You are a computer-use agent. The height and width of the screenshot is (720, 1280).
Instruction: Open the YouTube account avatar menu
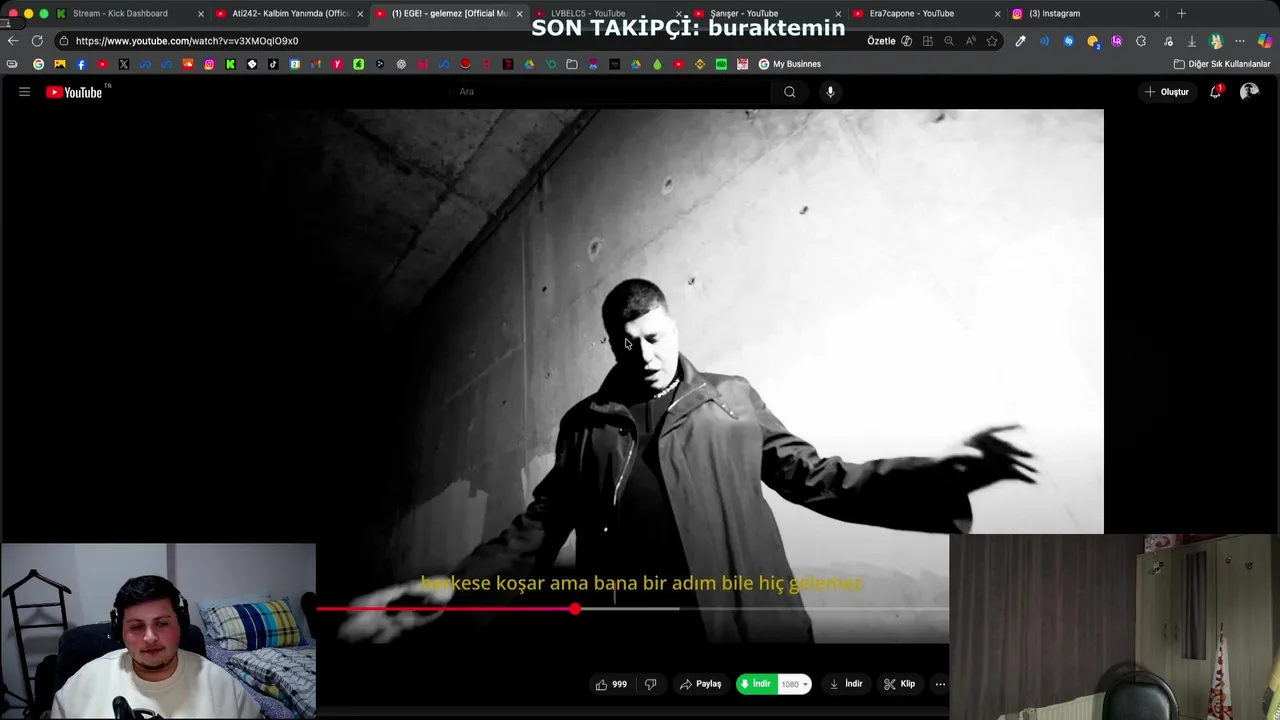pyautogui.click(x=1249, y=92)
